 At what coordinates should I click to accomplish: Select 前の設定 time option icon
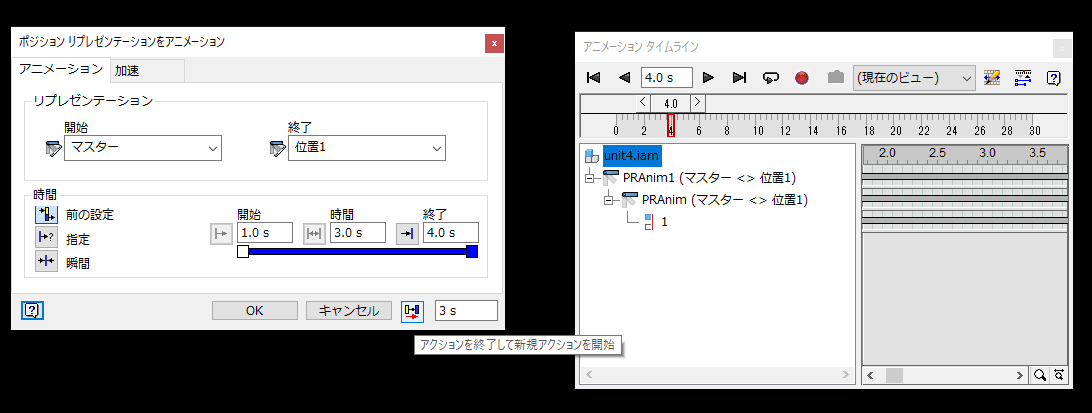(x=47, y=215)
